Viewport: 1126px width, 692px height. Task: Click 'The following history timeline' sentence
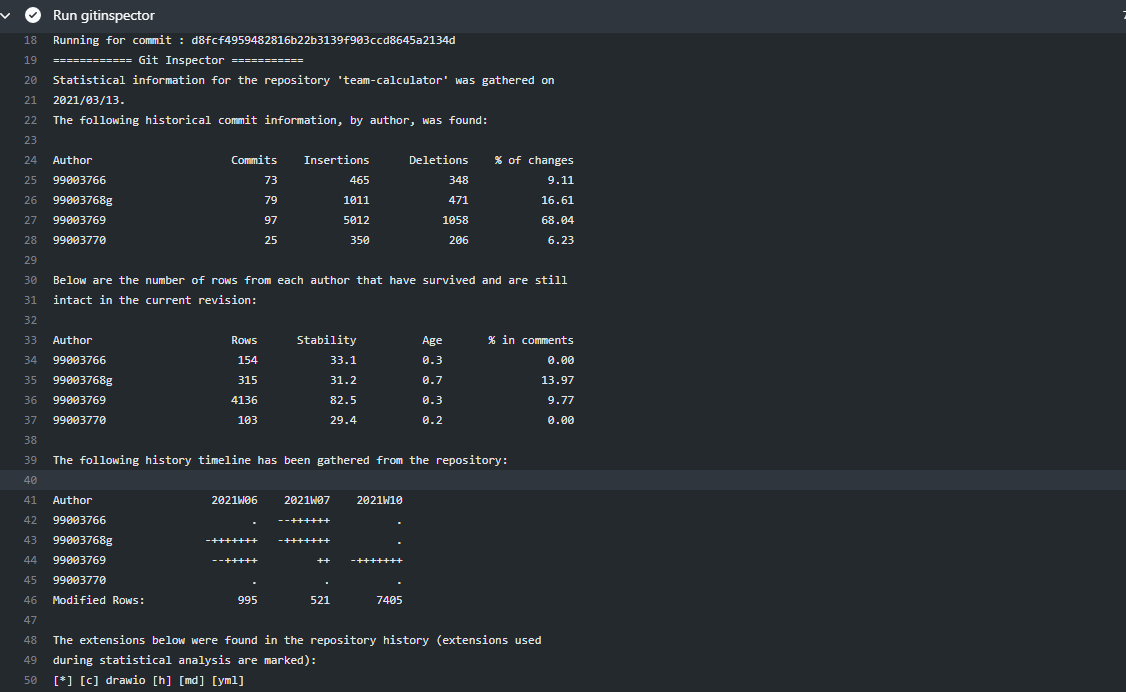280,460
